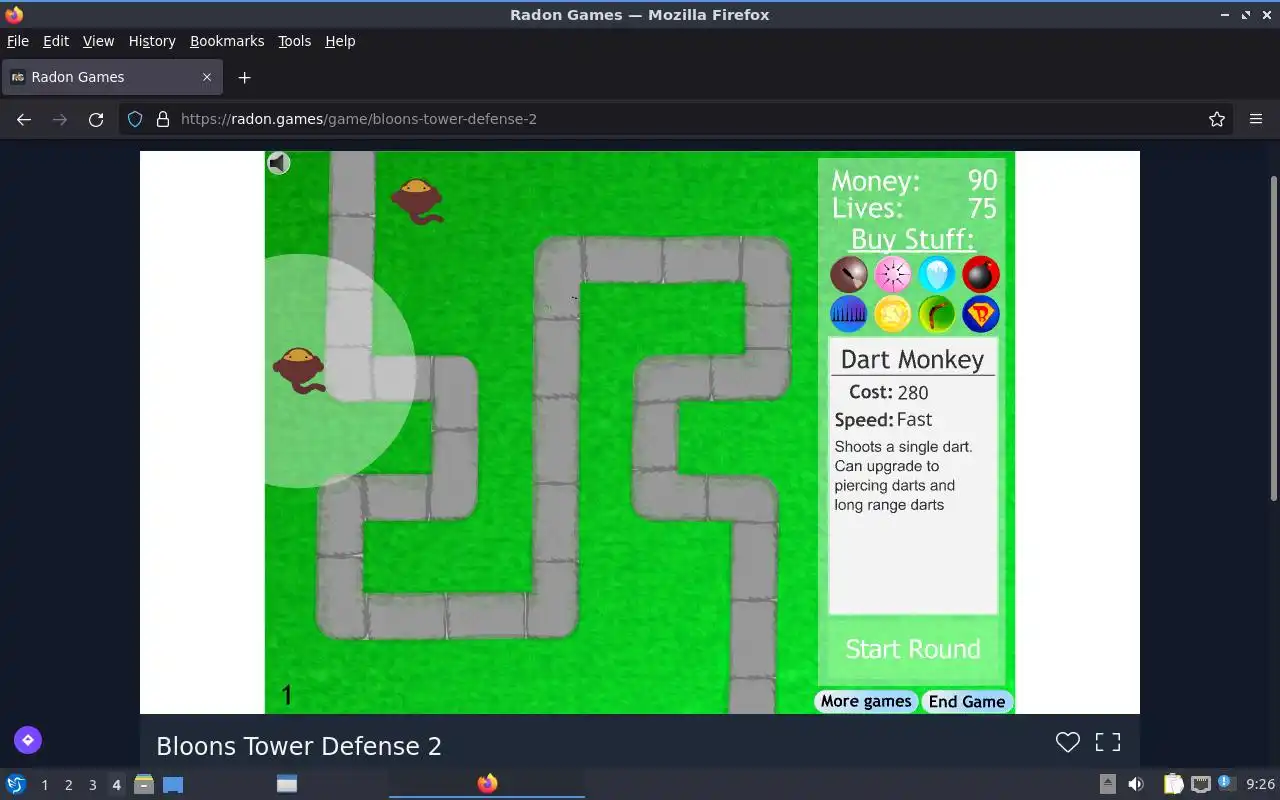1280x800 pixels.
Task: Select the Dart Monkey tower icon
Action: pos(849,274)
